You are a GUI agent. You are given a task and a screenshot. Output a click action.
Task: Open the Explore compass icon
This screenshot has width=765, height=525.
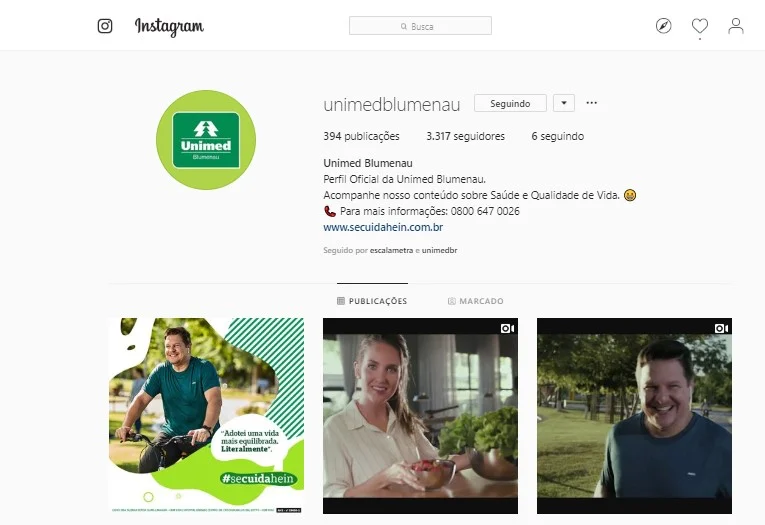click(x=664, y=26)
